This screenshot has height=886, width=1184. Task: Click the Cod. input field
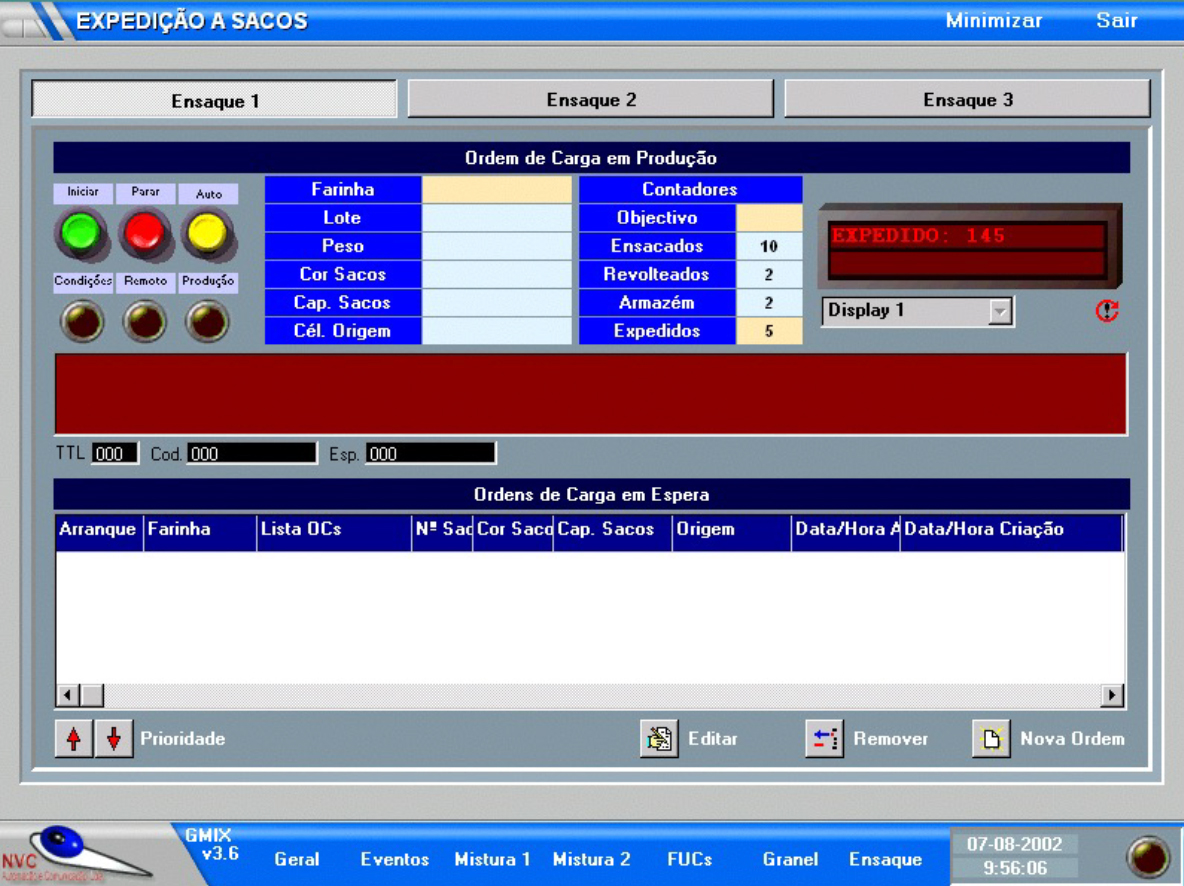coord(252,454)
